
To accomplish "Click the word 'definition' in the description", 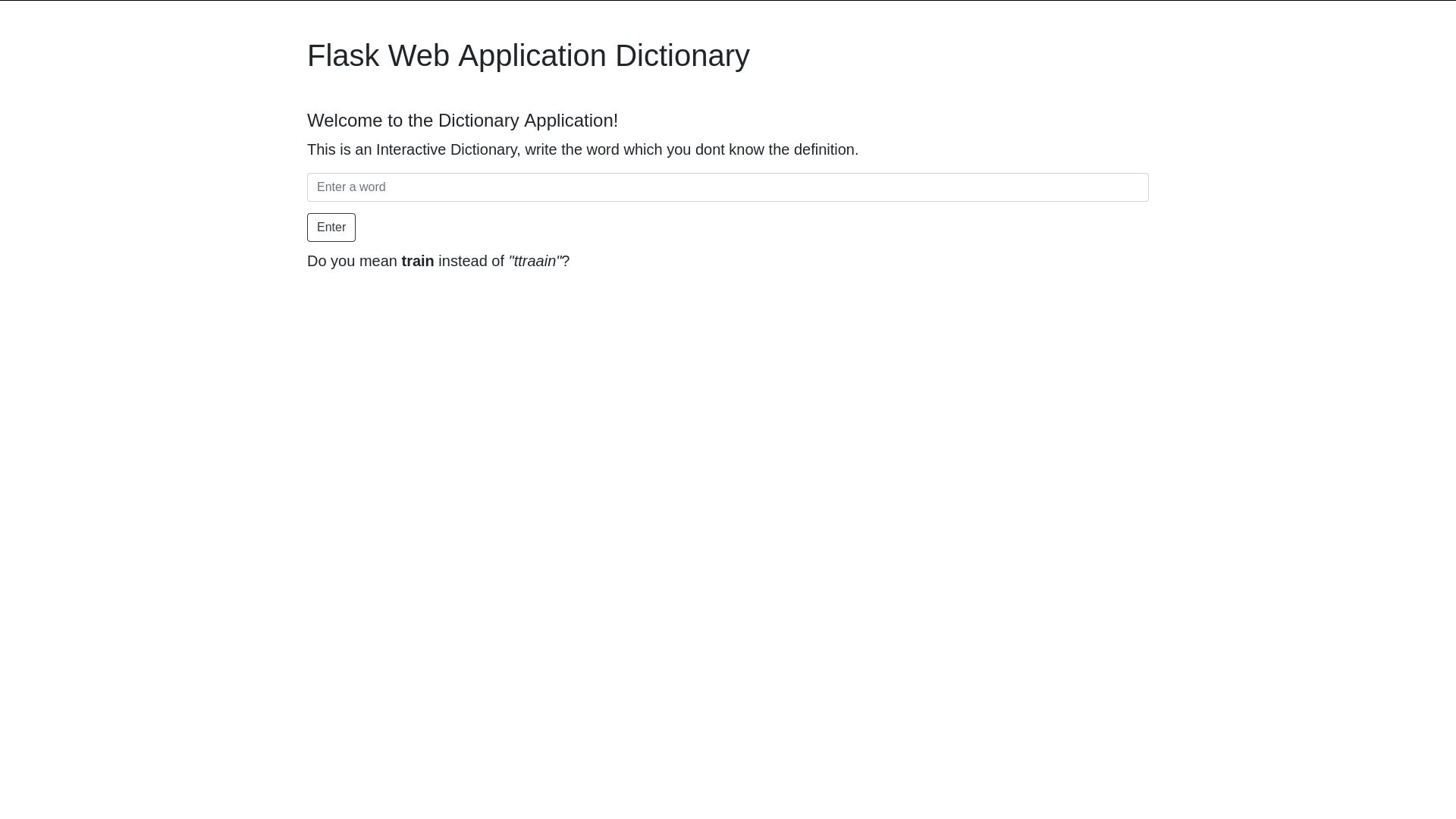I will (824, 150).
